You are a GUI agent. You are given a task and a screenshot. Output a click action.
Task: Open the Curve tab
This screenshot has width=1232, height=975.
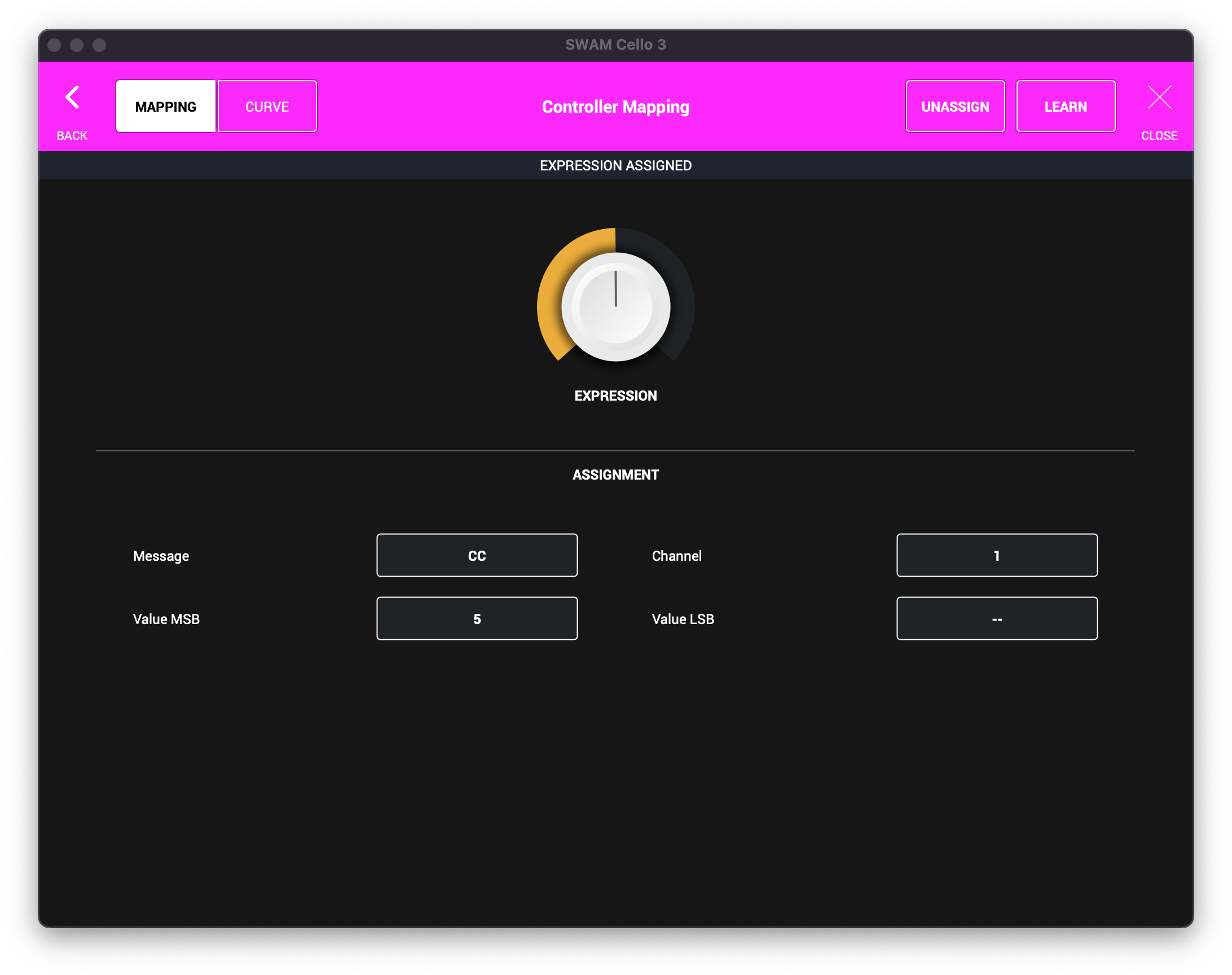click(267, 107)
